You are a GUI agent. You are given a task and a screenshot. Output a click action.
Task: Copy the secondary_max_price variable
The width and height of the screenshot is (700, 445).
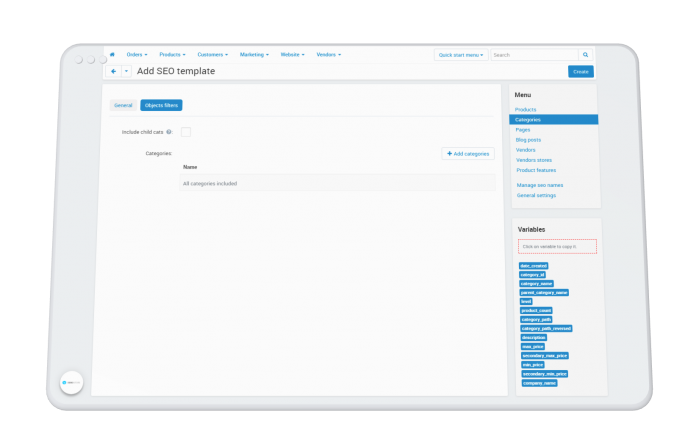pos(545,356)
